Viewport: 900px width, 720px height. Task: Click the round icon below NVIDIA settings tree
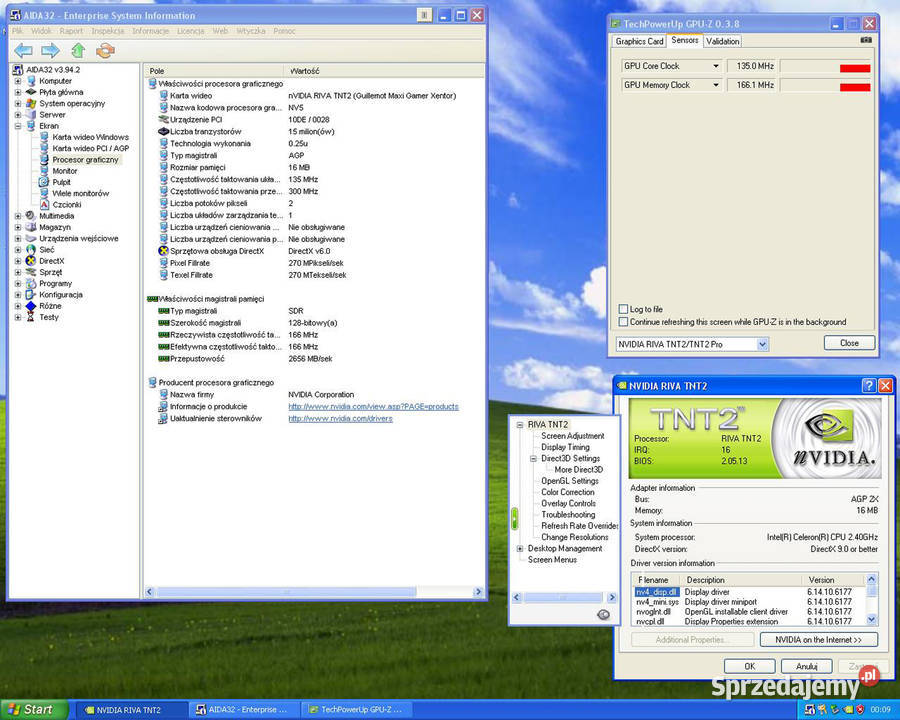tap(603, 614)
